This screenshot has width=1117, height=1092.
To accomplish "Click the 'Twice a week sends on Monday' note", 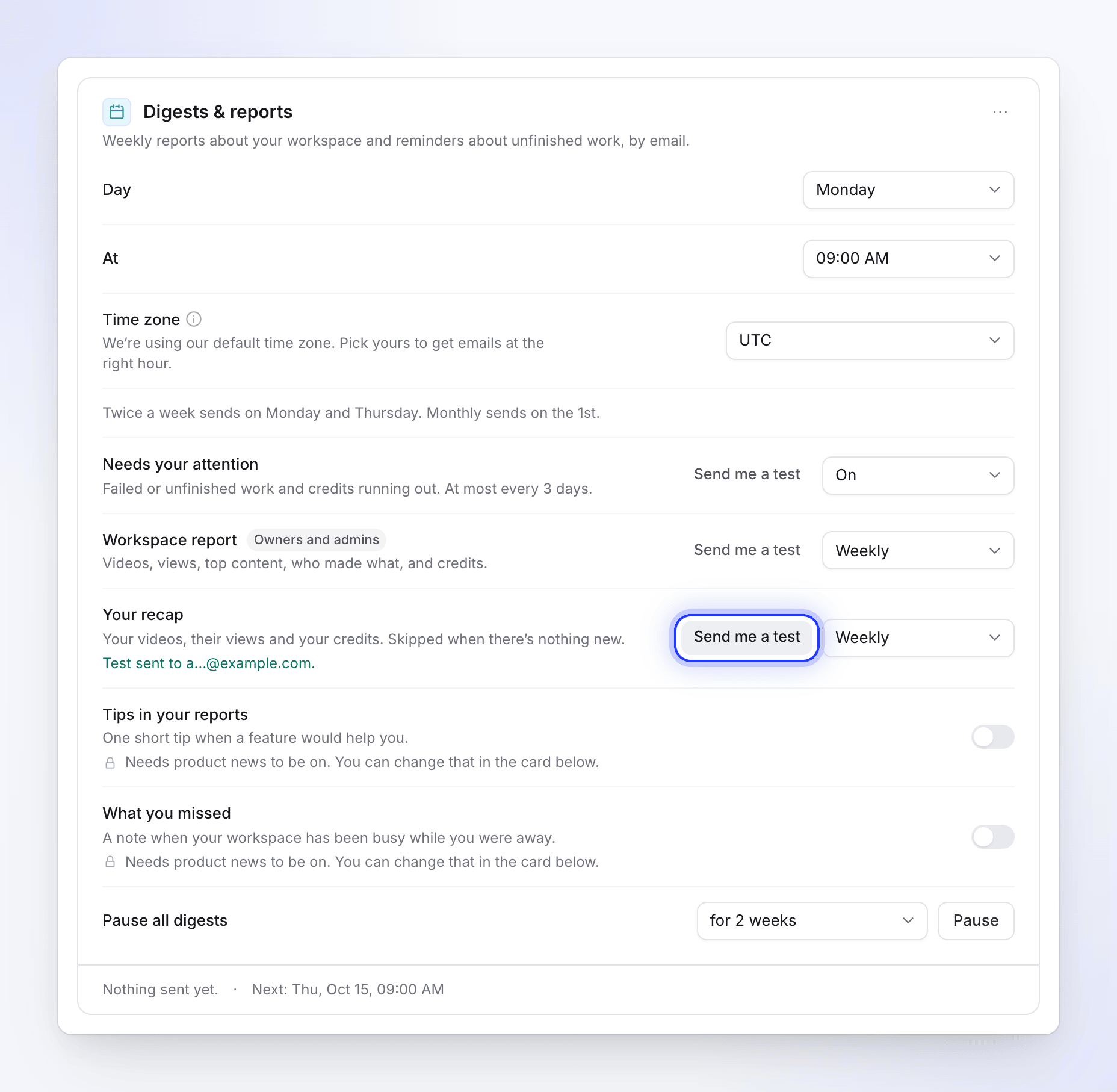I will (351, 413).
